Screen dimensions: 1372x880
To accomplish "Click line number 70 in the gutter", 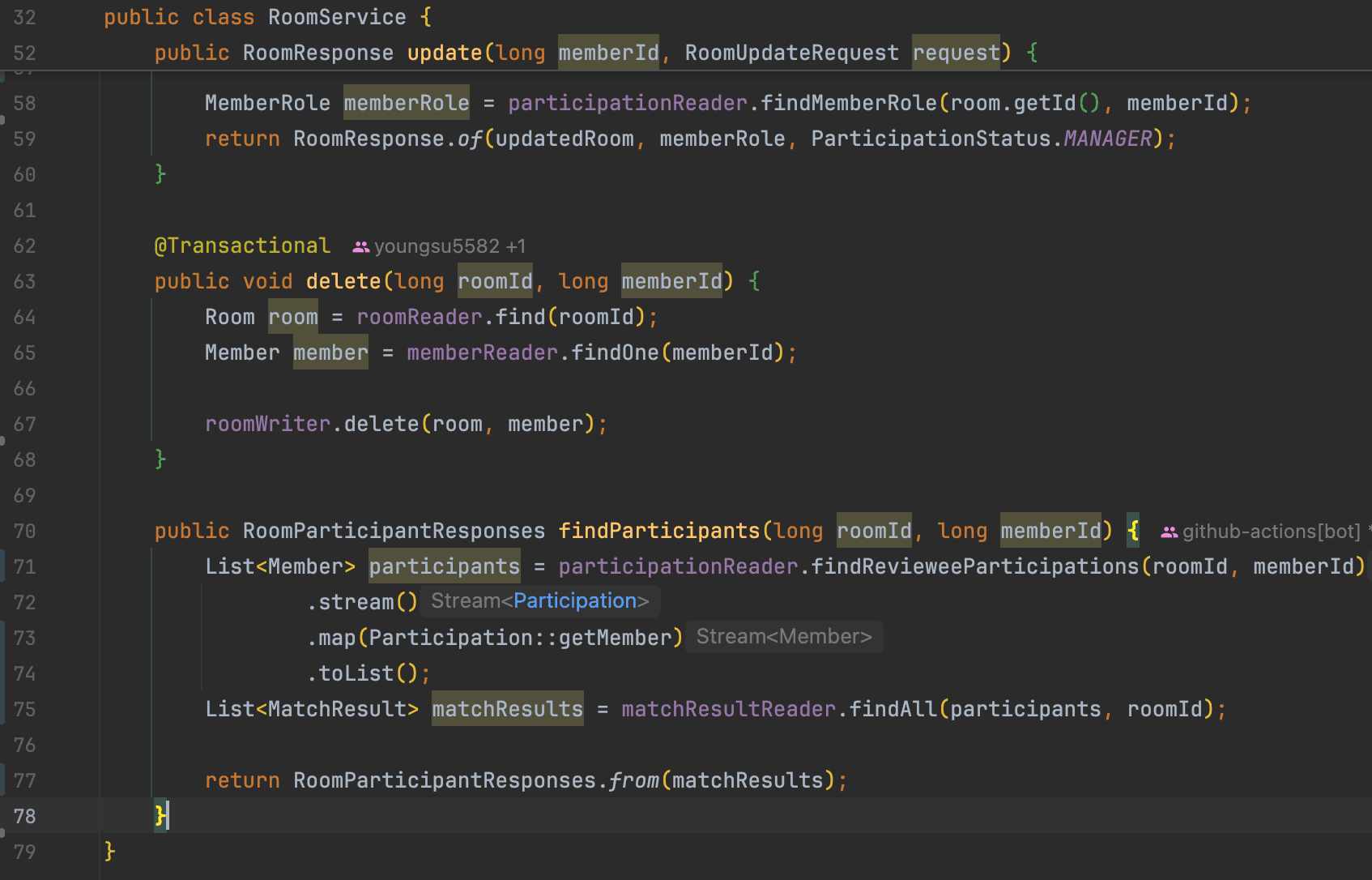I will click(x=25, y=531).
